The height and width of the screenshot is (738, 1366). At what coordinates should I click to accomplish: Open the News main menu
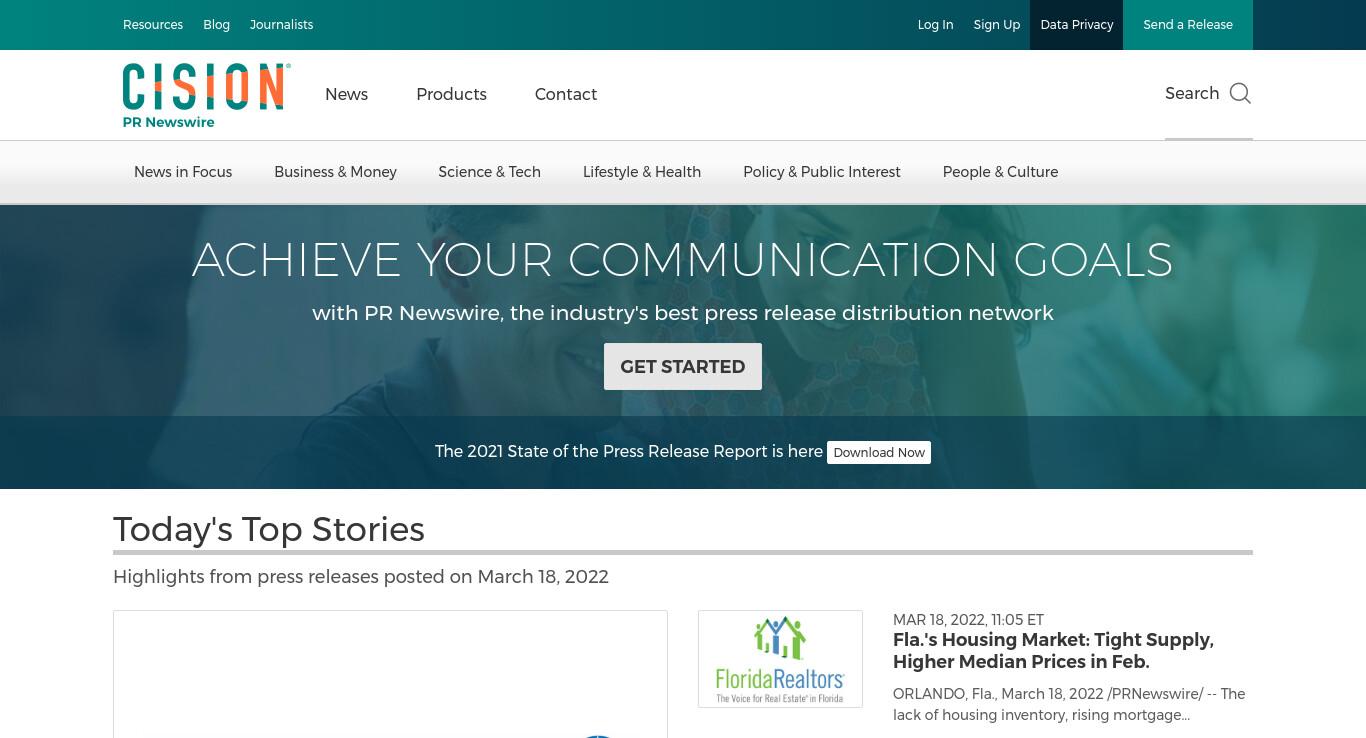point(346,94)
